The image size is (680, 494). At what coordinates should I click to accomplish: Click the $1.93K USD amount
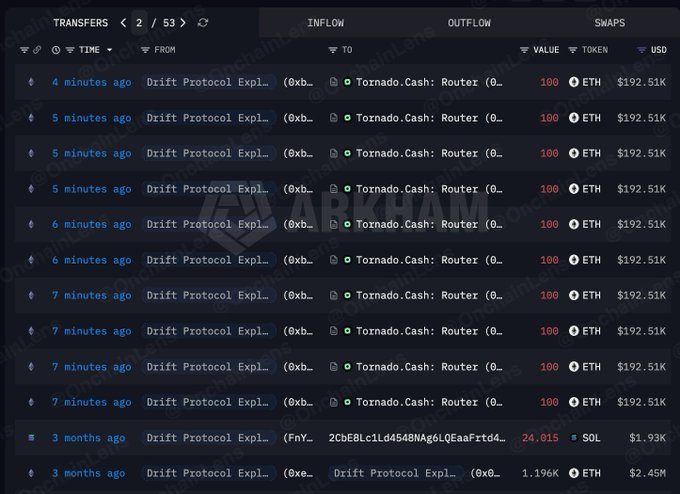point(647,438)
